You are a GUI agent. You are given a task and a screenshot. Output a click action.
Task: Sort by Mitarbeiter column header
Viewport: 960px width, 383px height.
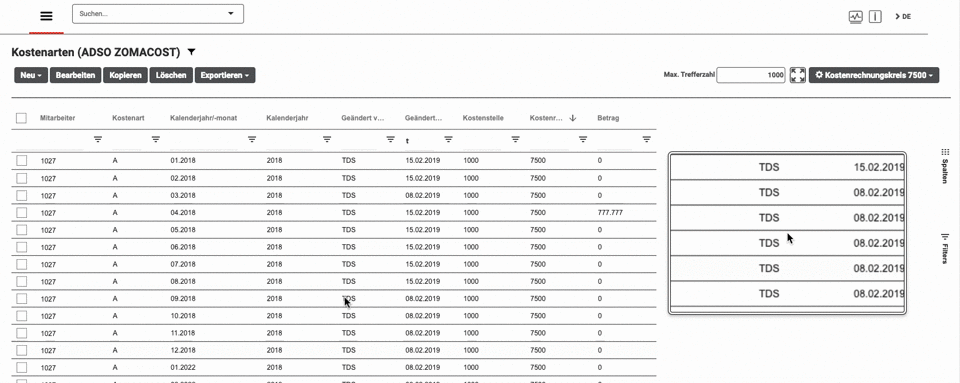pos(58,118)
